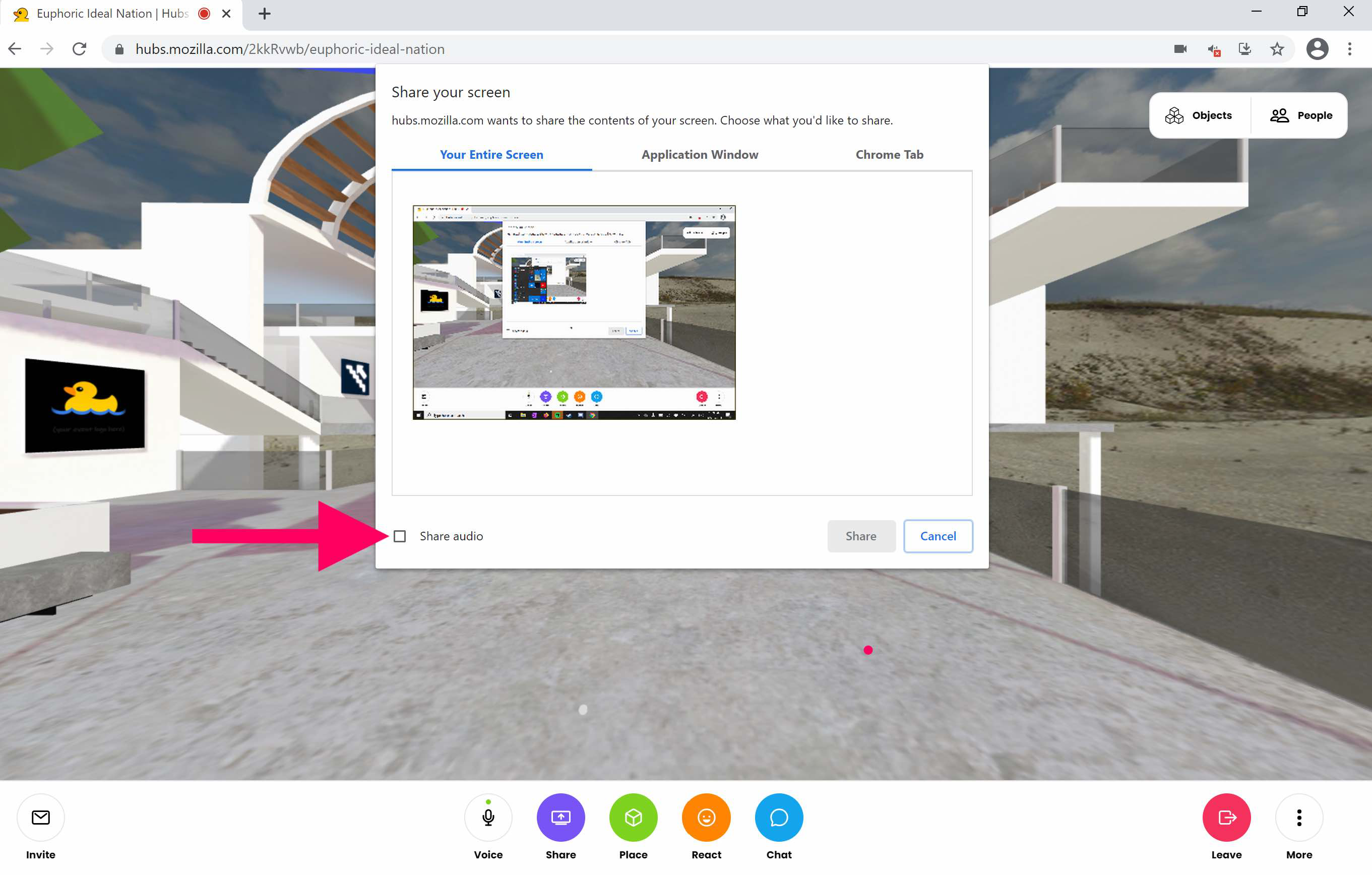Open the Objects list panel

coord(1199,115)
